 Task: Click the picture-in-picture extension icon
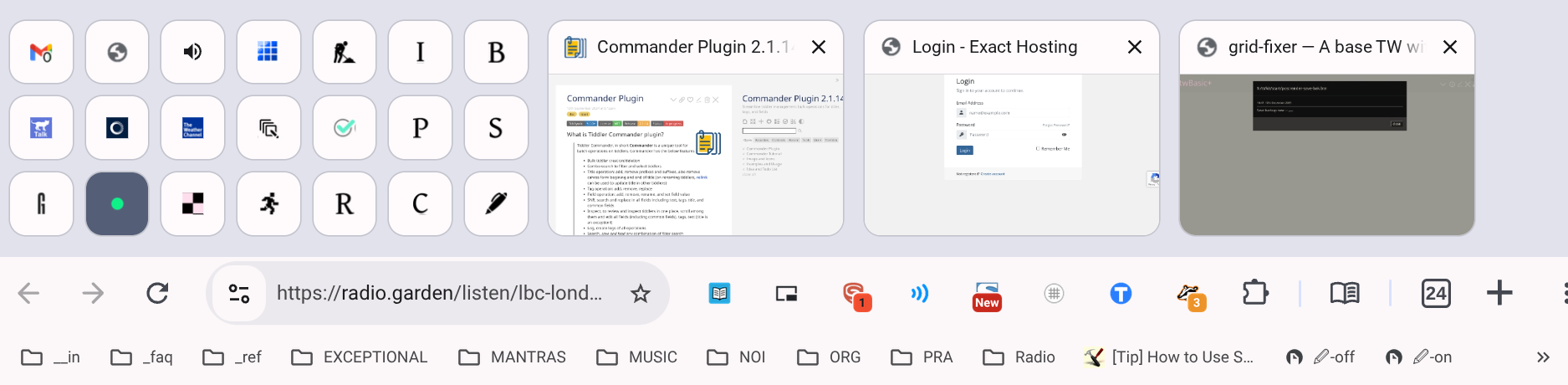tap(786, 293)
